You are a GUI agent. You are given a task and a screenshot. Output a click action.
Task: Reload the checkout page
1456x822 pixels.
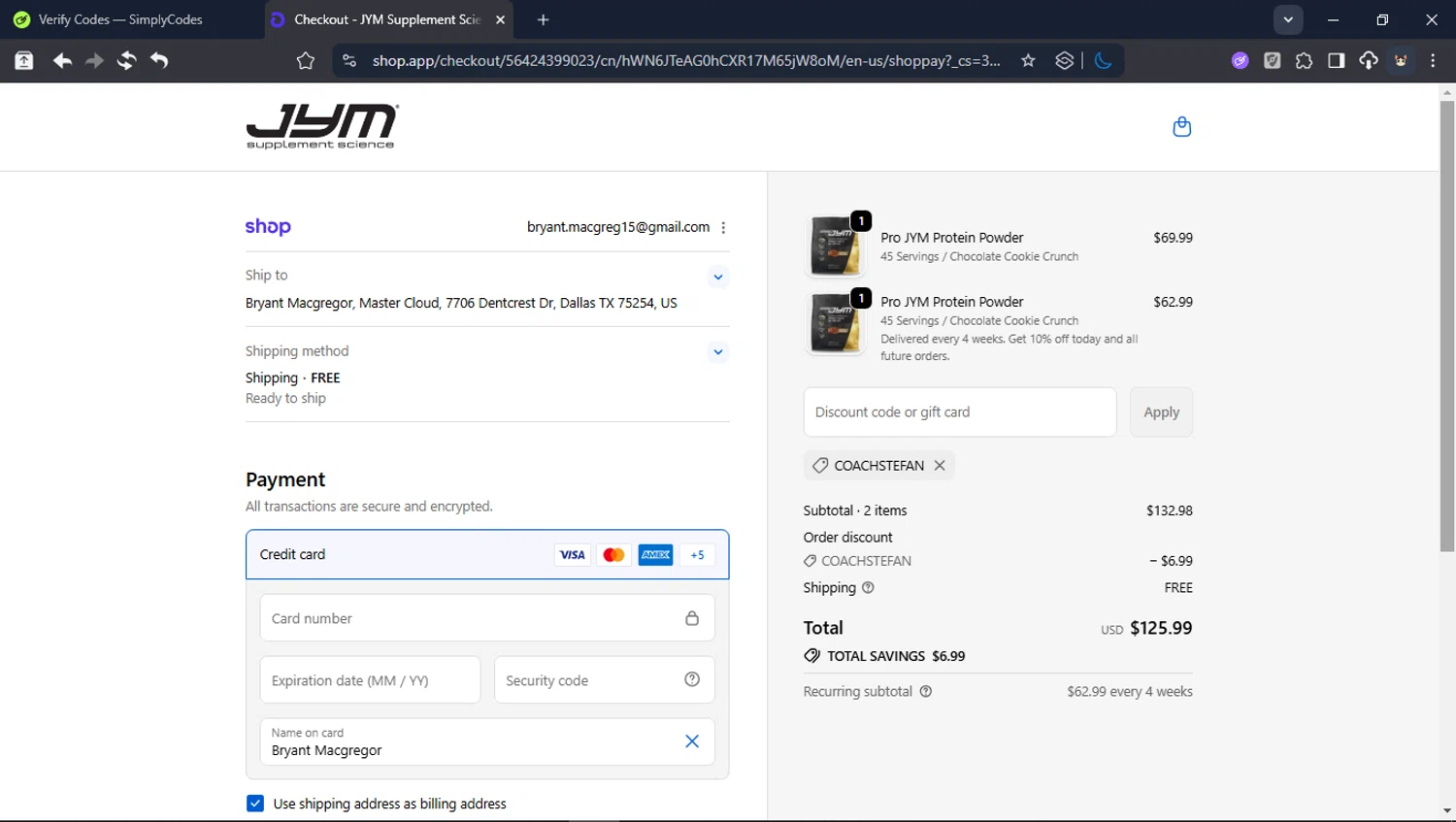pyautogui.click(x=126, y=60)
